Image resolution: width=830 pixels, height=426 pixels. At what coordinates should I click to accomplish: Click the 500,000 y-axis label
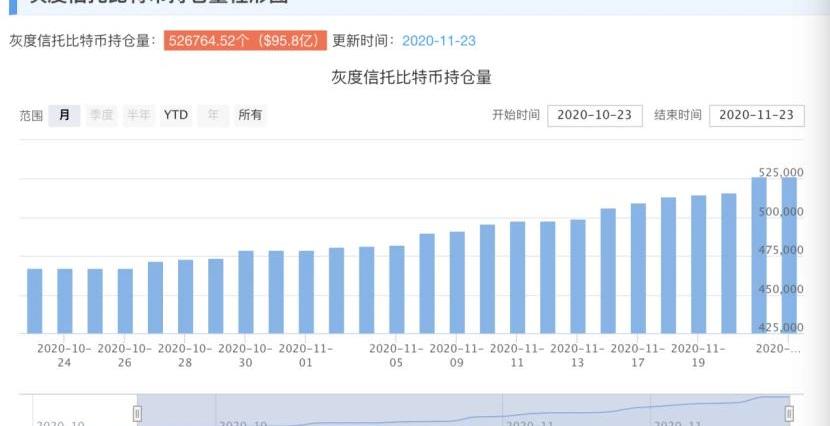pos(781,212)
